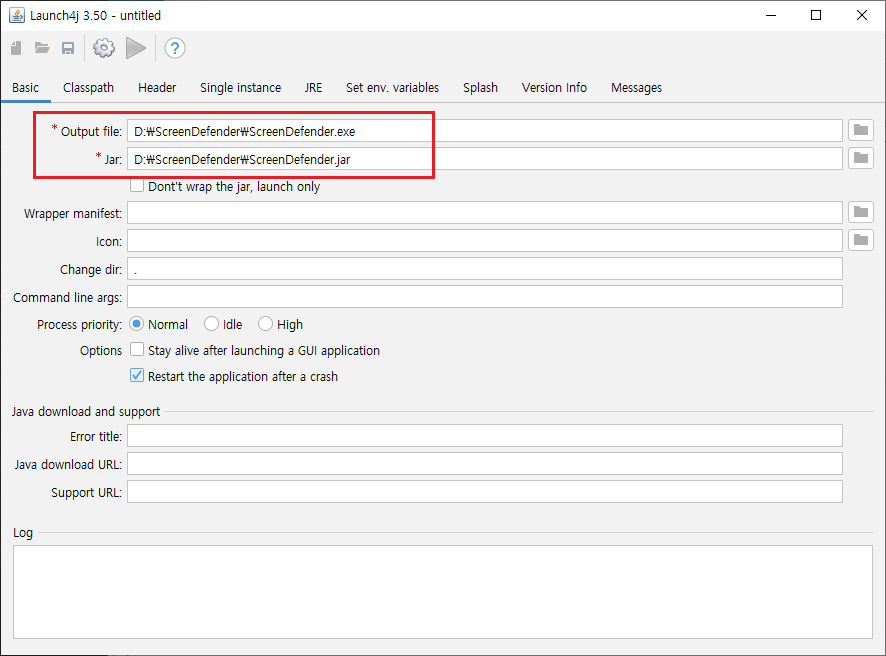Click the Support URL field
This screenshot has height=656, width=886.
[x=485, y=492]
